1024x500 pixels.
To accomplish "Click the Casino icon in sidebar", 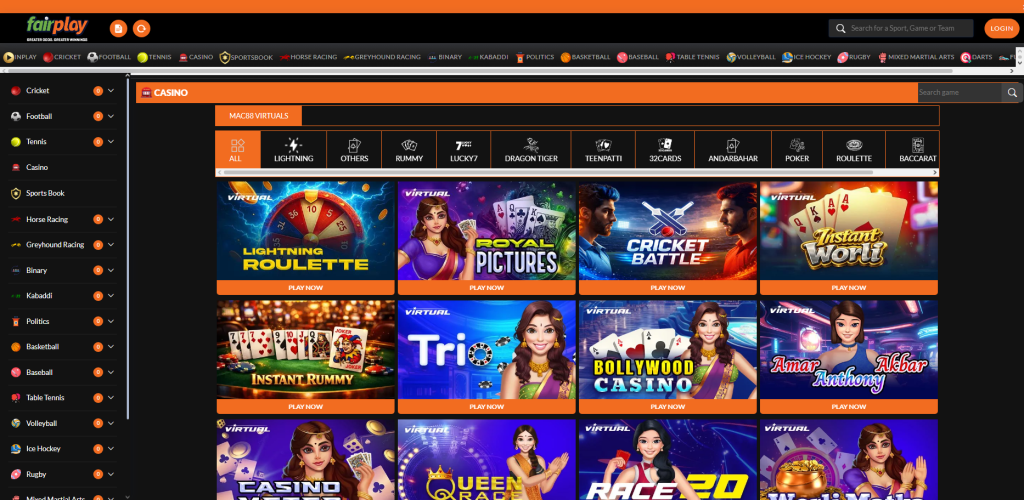I will (16, 168).
